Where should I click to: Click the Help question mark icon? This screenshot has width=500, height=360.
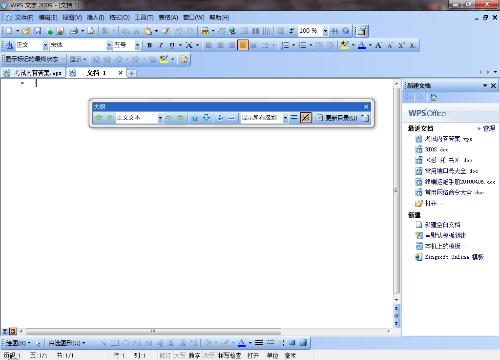pyautogui.click(x=346, y=31)
